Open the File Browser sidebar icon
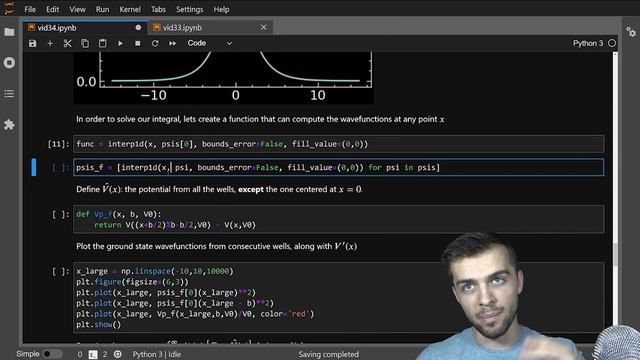The width and height of the screenshot is (640, 360). [9, 32]
